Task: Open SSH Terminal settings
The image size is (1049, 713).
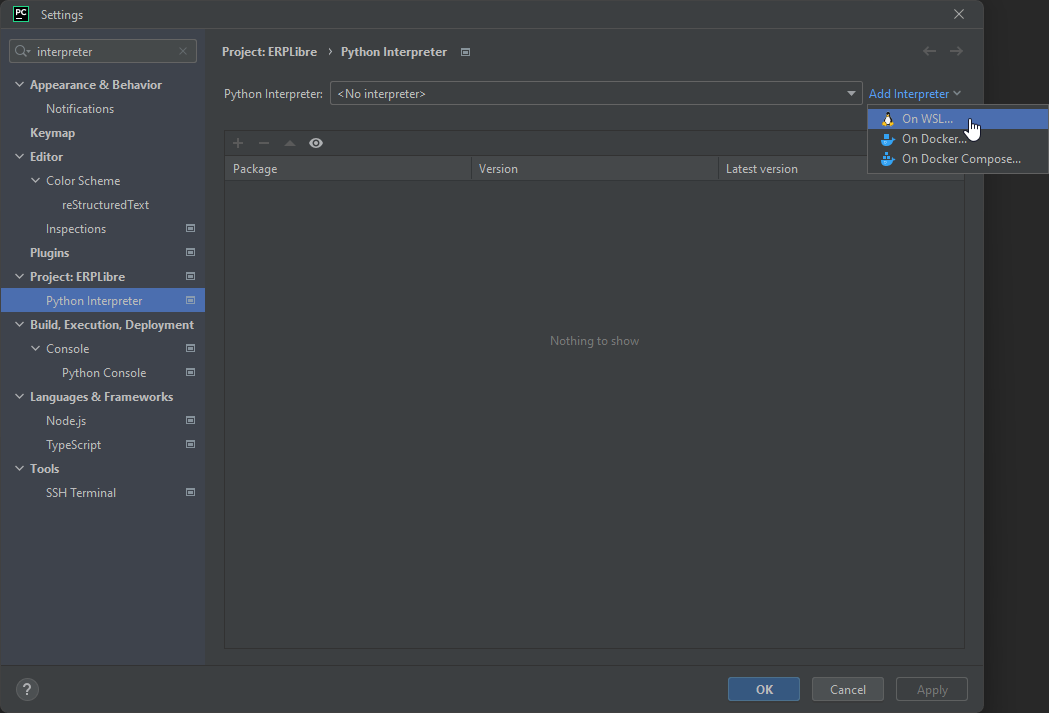Action: (x=80, y=493)
